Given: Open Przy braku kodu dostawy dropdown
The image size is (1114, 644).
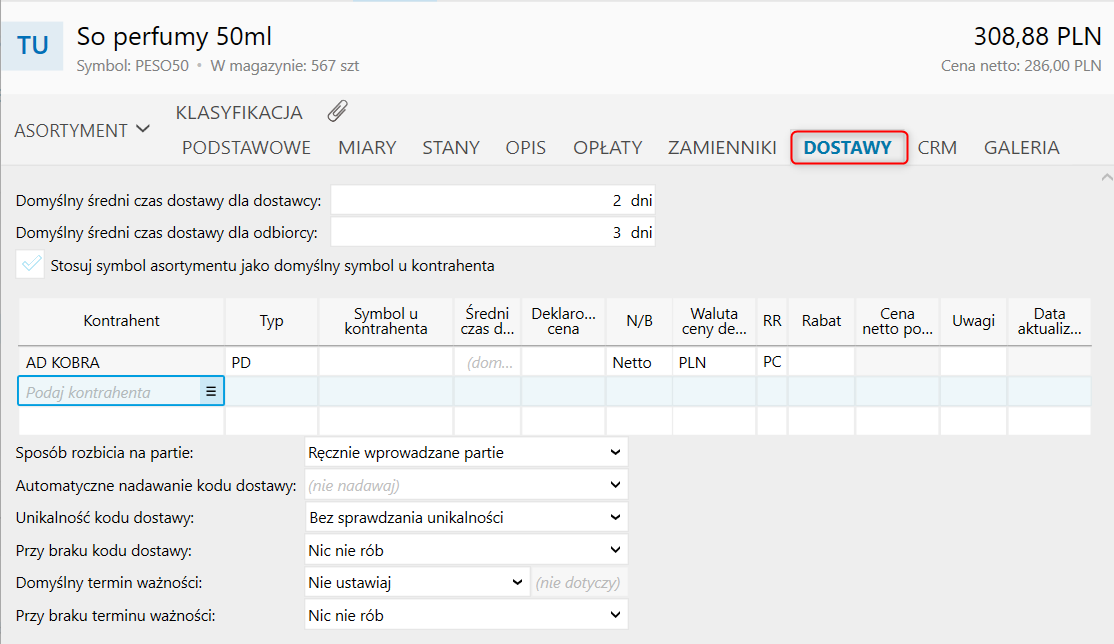Looking at the screenshot, I should click(x=466, y=550).
